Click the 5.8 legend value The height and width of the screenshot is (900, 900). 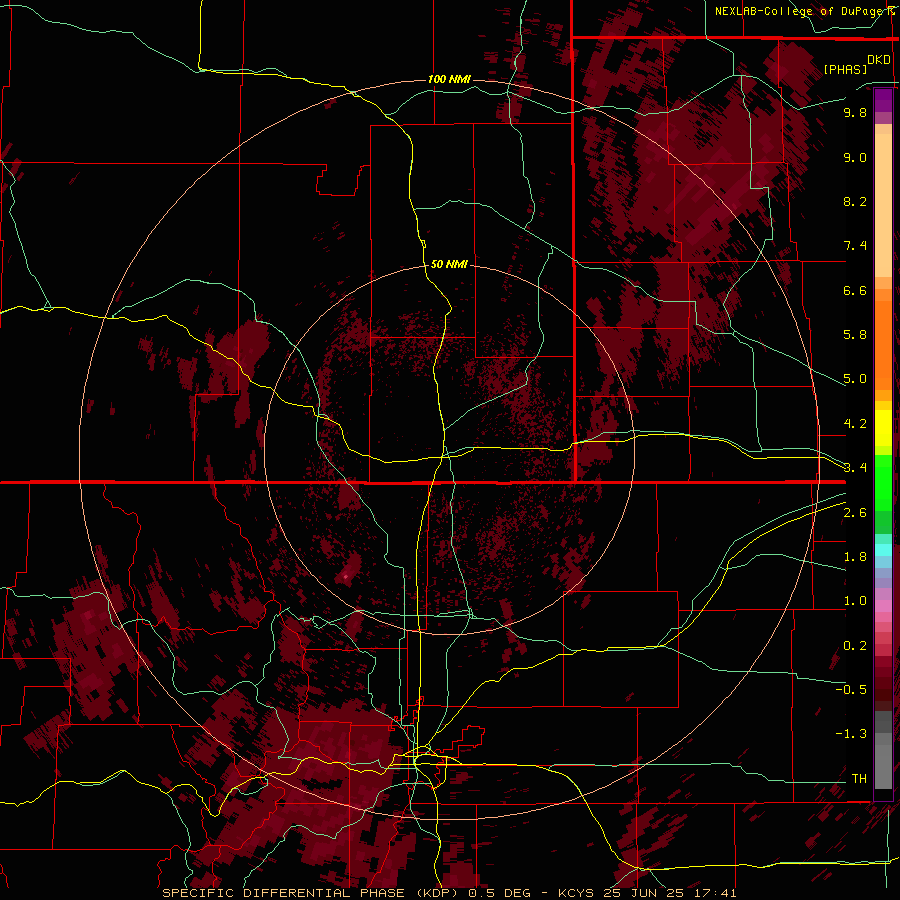[855, 335]
